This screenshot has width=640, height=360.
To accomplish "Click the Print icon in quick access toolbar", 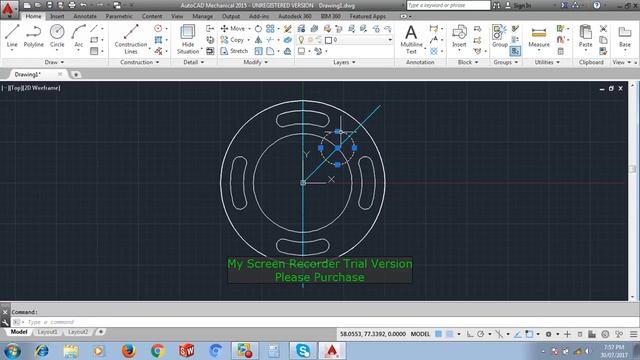I will click(x=72, y=5).
